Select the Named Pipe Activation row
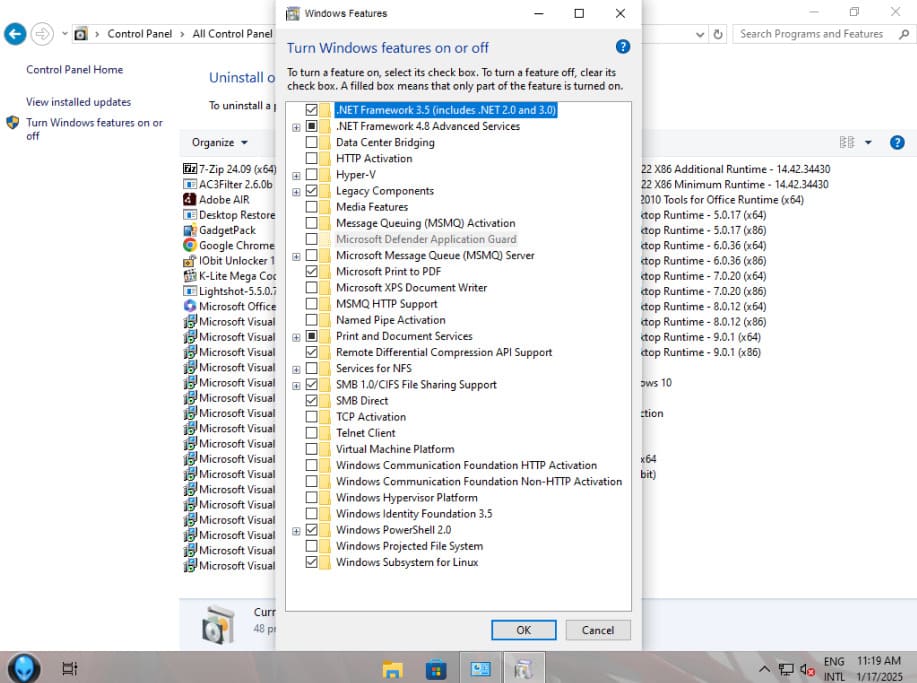This screenshot has height=683, width=917. [x=391, y=320]
